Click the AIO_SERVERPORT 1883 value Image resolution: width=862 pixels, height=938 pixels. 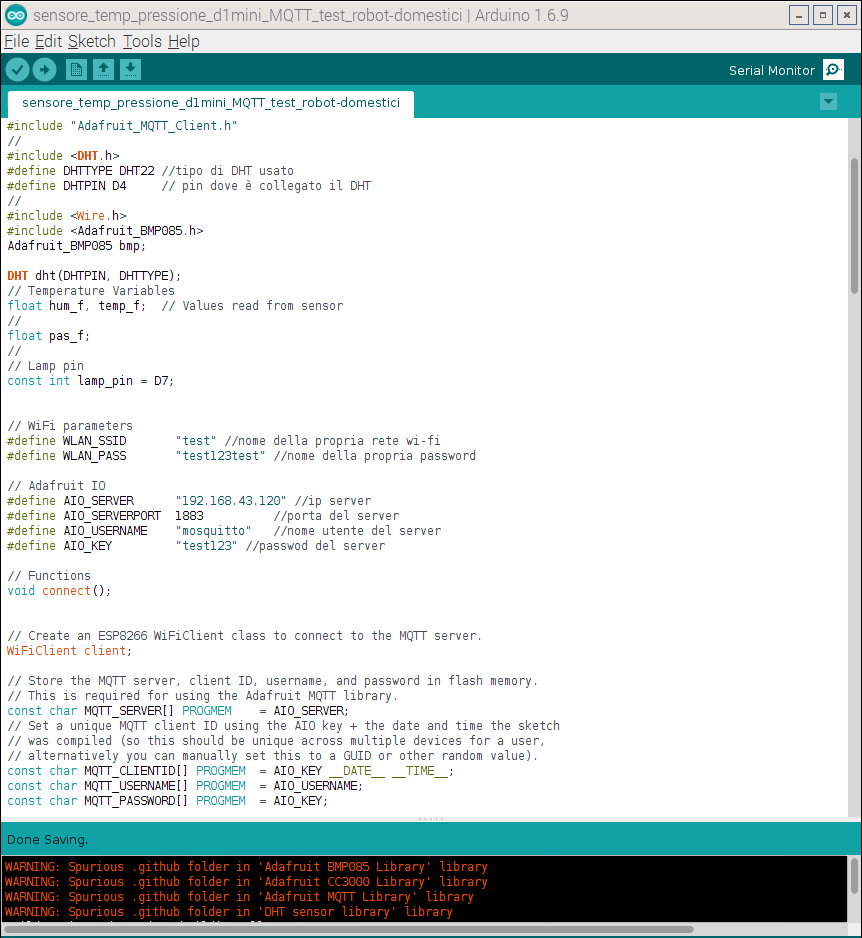[189, 516]
